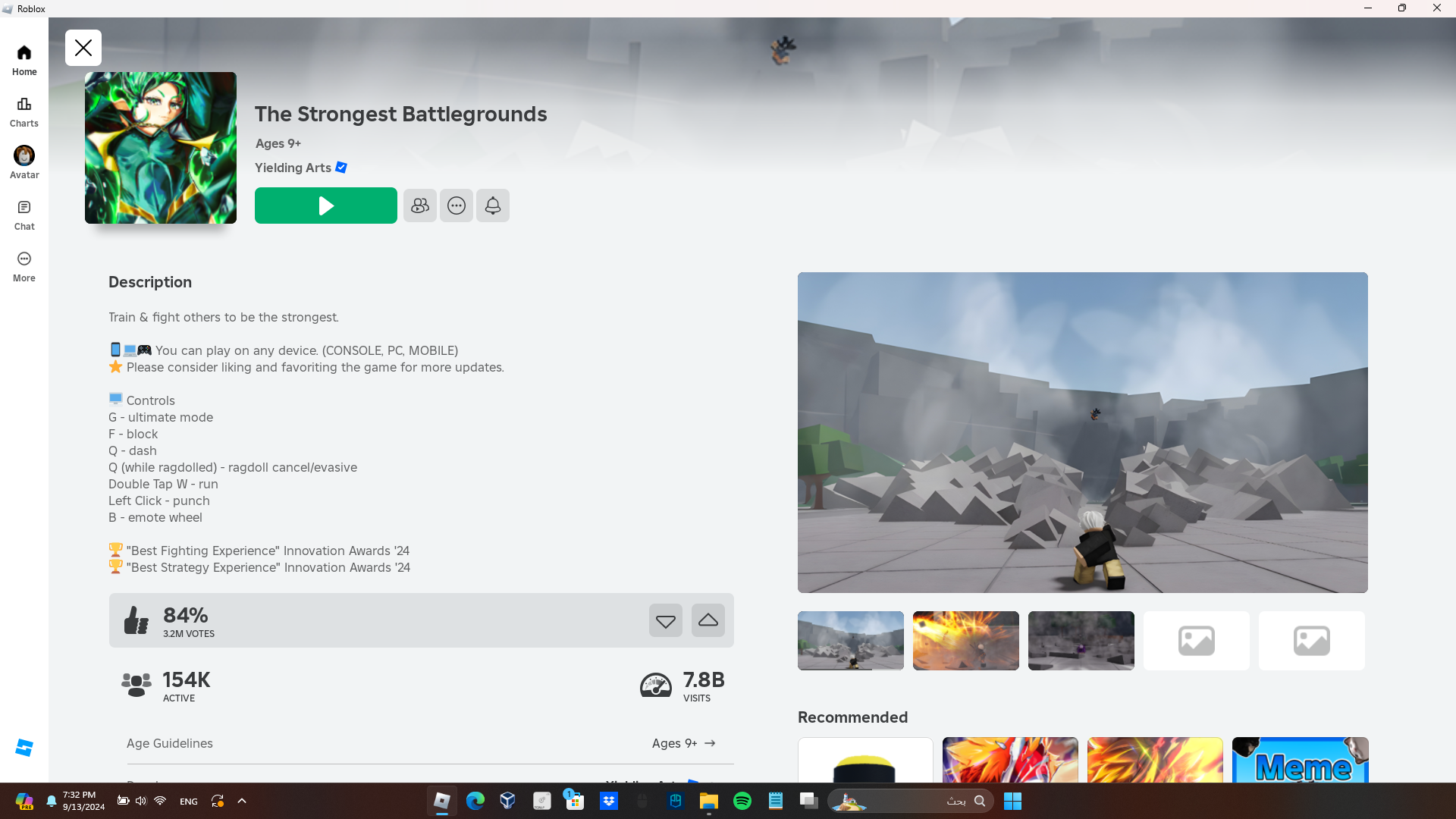Viewport: 1456px width, 819px height.
Task: Open File Explorer from the taskbar
Action: 709,801
